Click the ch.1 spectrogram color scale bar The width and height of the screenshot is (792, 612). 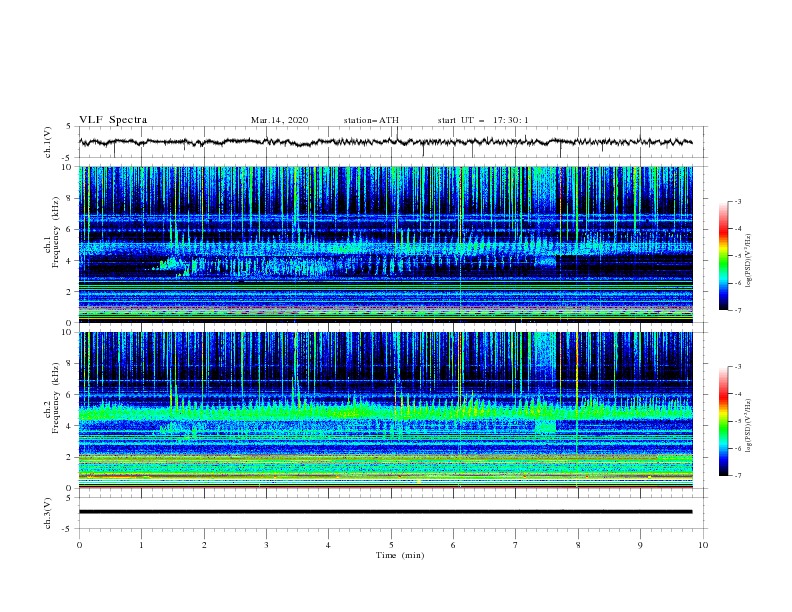tap(723, 256)
